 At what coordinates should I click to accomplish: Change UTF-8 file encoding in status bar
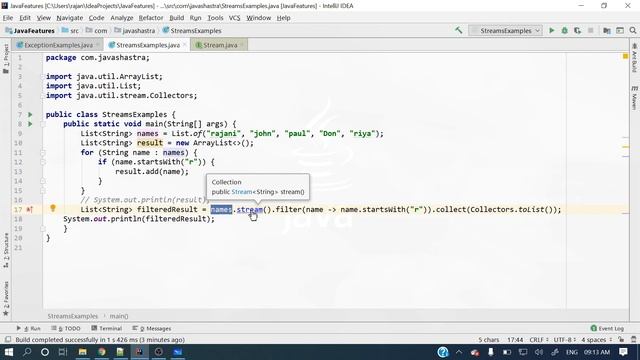click(564, 340)
